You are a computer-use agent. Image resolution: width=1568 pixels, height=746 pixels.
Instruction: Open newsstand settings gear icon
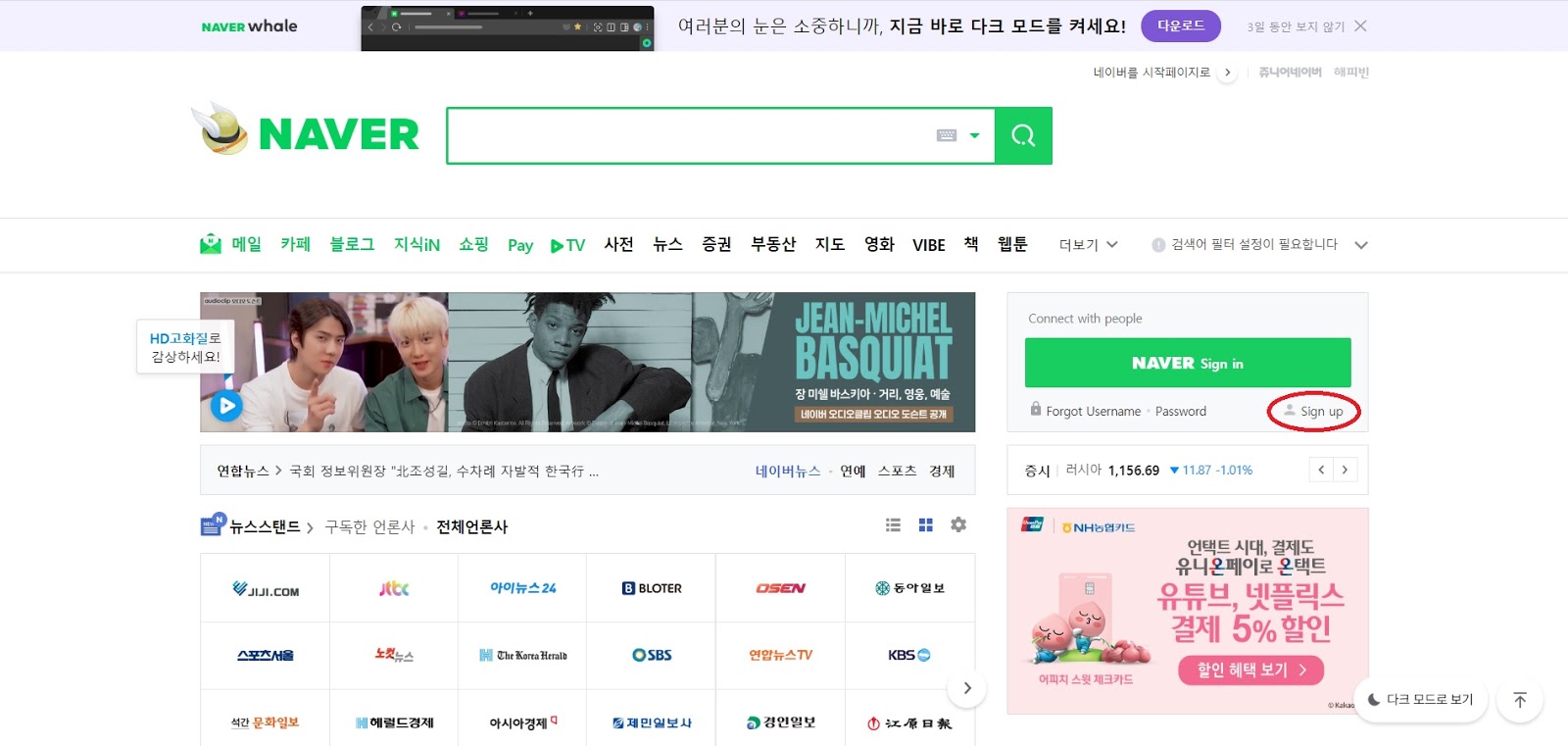coord(958,525)
